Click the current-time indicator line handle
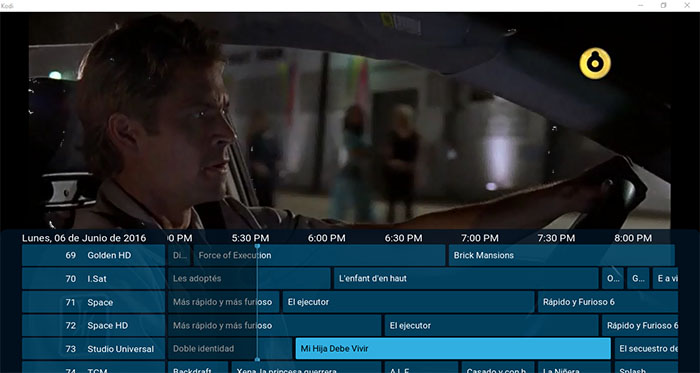 click(257, 246)
